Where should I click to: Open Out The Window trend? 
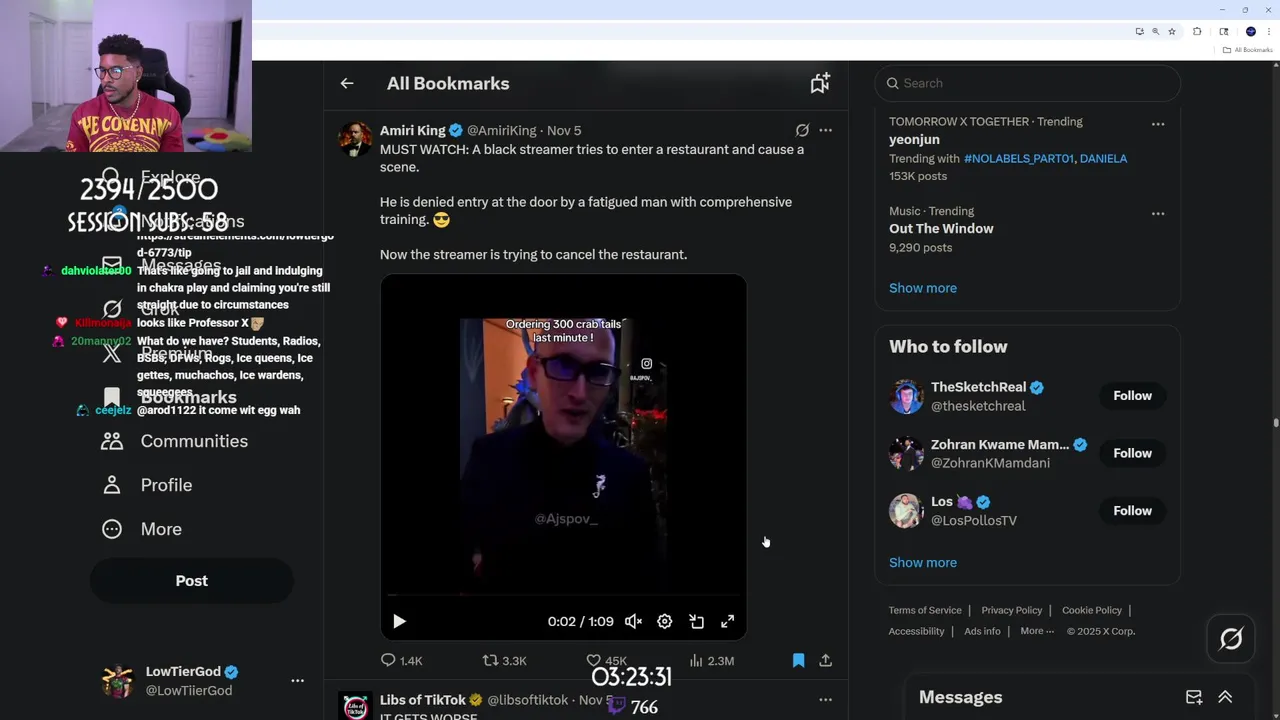tap(941, 229)
